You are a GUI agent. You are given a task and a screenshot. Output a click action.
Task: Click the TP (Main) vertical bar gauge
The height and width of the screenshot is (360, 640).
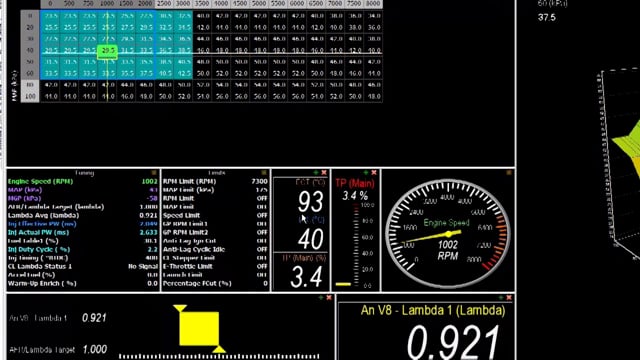click(x=356, y=245)
